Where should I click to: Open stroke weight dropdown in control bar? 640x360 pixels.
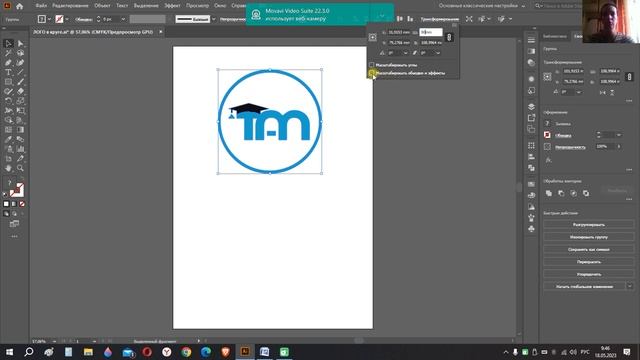coord(123,19)
